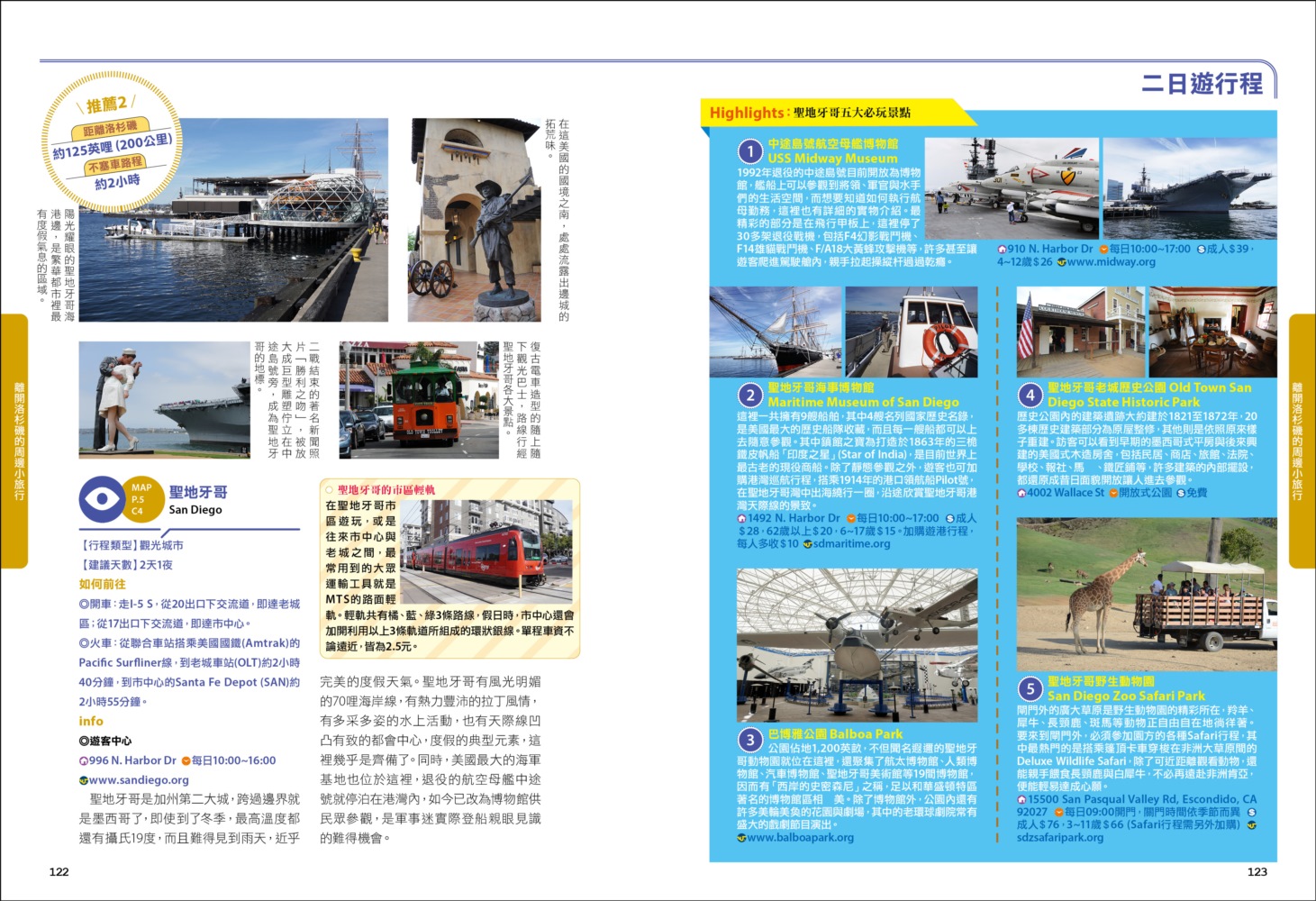Open the air museum hangar aircraft photo
This screenshot has height=901, width=1316.
[858, 645]
